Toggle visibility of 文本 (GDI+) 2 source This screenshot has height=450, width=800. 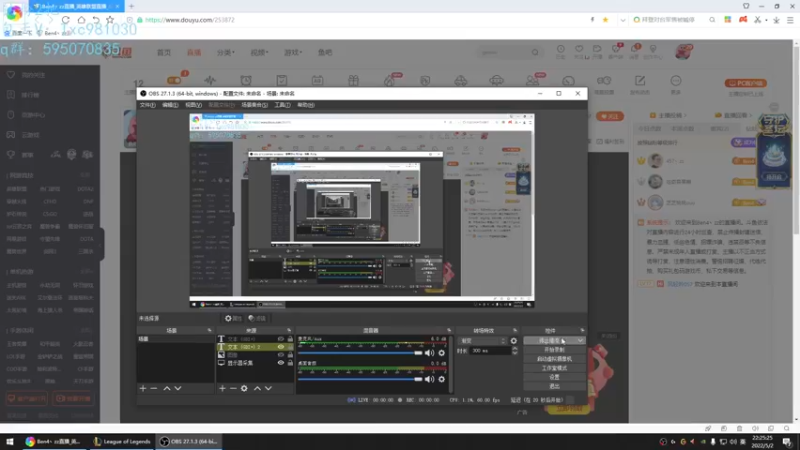coord(281,347)
